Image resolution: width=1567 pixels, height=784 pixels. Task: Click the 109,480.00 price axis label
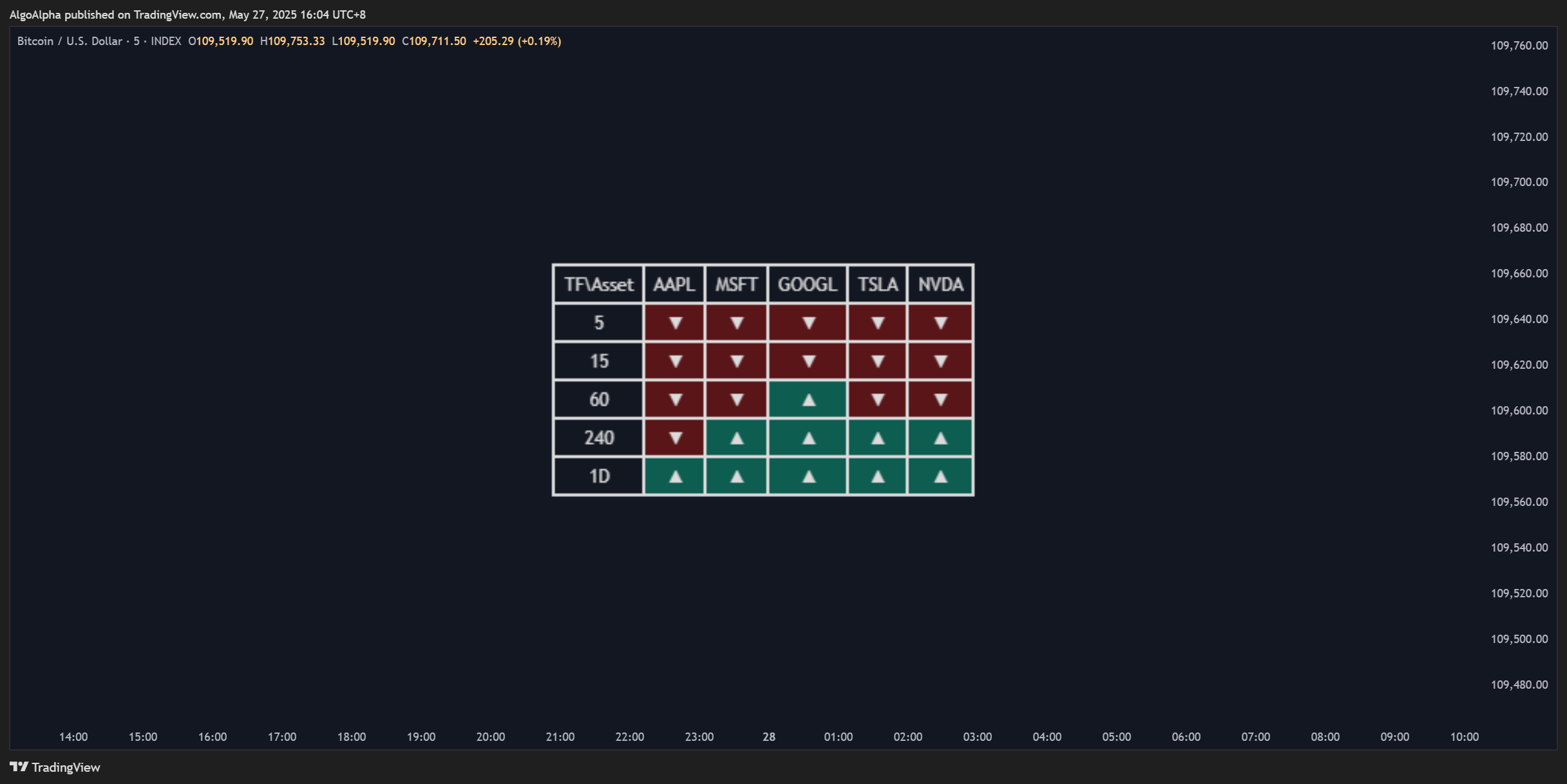tap(1519, 685)
